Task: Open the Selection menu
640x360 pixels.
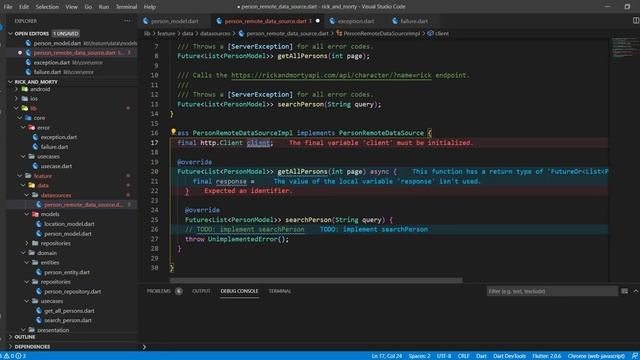Action: click(47, 7)
